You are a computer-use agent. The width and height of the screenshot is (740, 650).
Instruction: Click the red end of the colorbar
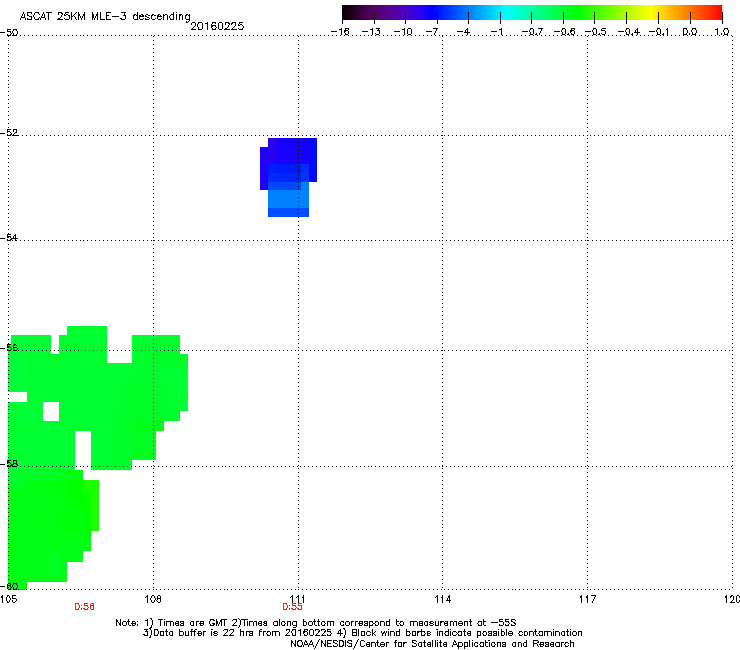click(x=713, y=12)
